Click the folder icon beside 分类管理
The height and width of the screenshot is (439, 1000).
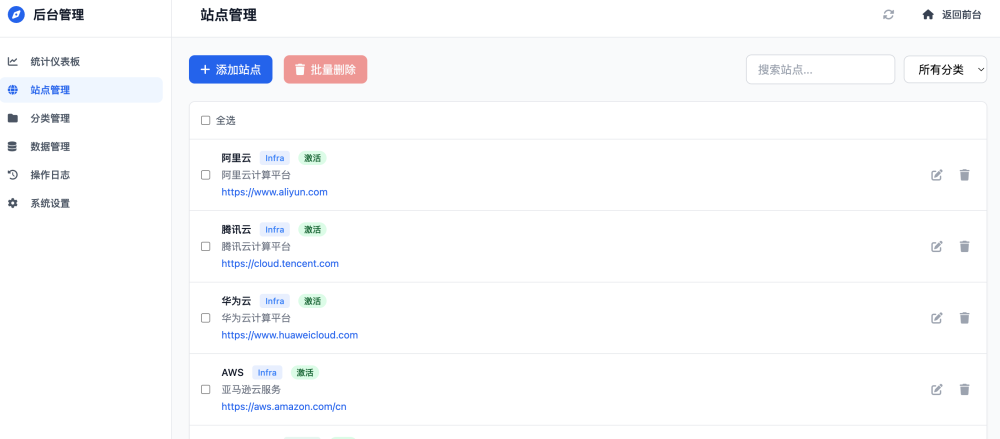pyautogui.click(x=13, y=118)
